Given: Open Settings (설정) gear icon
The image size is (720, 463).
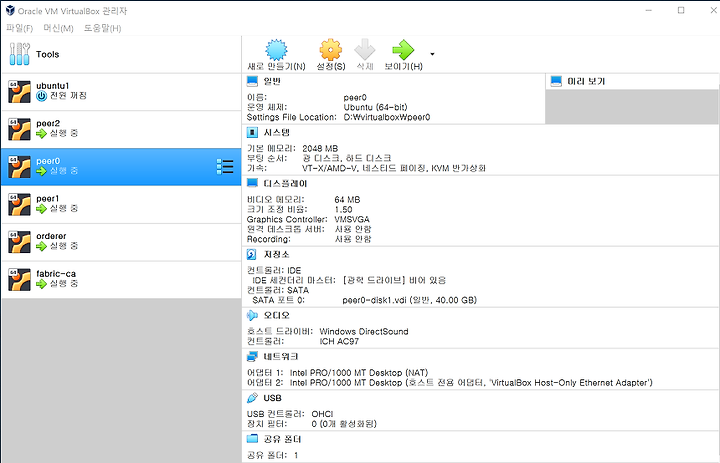Looking at the screenshot, I should tap(331, 50).
